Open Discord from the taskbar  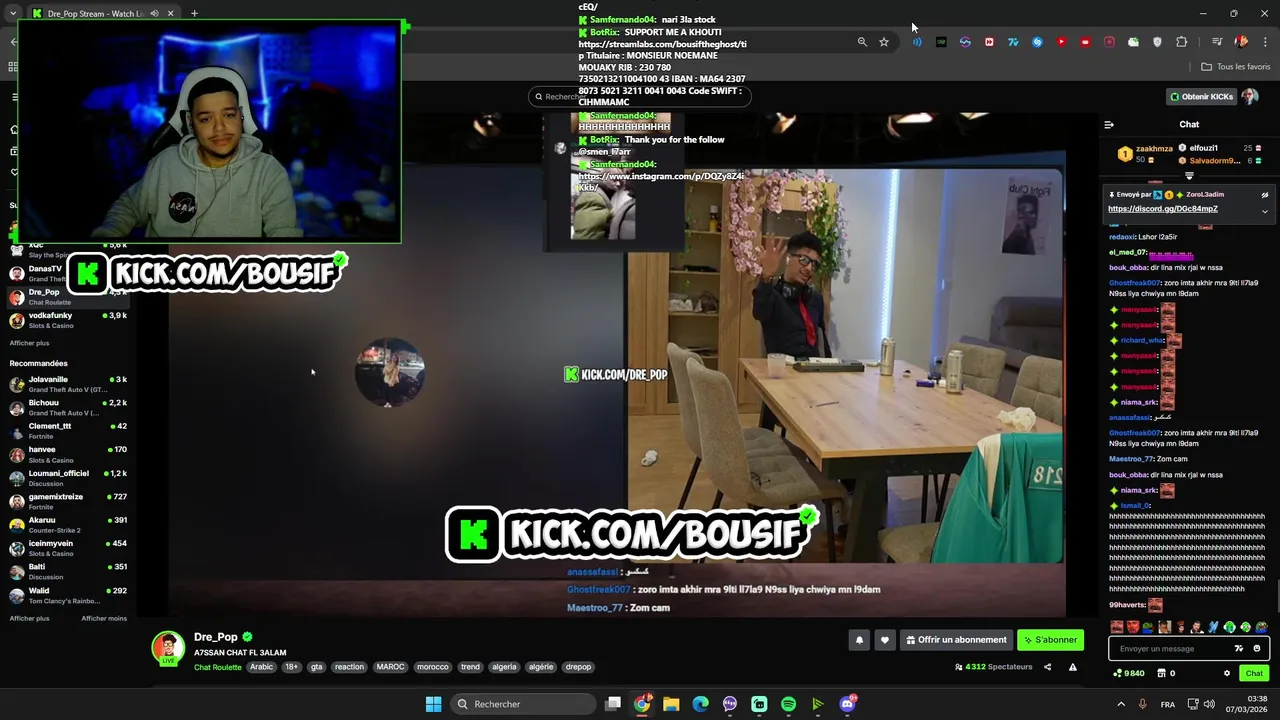847,704
